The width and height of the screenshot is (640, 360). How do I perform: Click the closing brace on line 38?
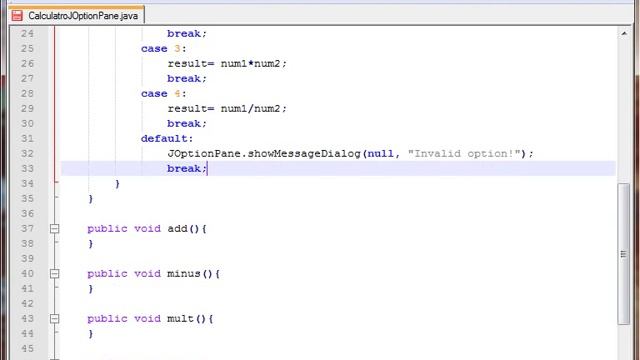pyautogui.click(x=91, y=244)
